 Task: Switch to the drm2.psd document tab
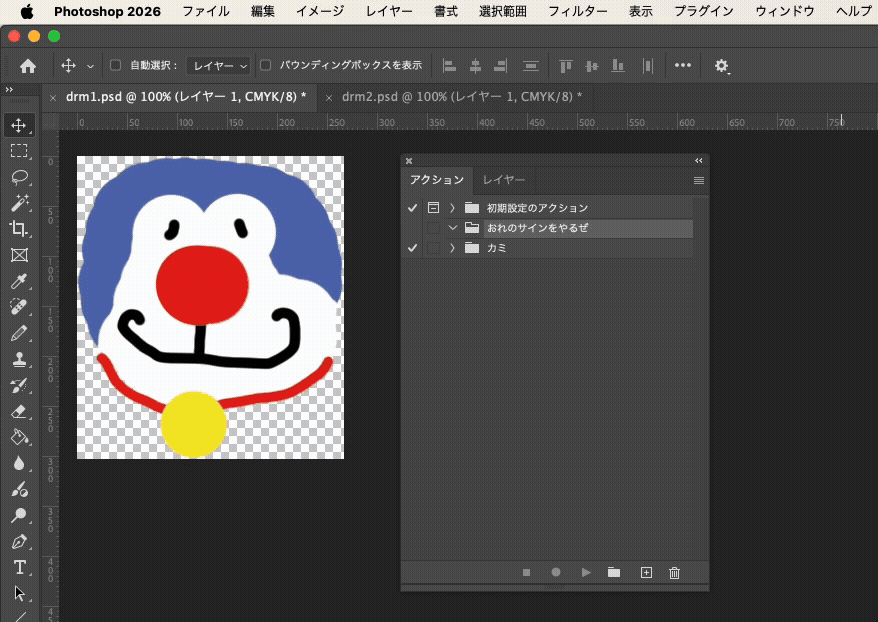(462, 97)
